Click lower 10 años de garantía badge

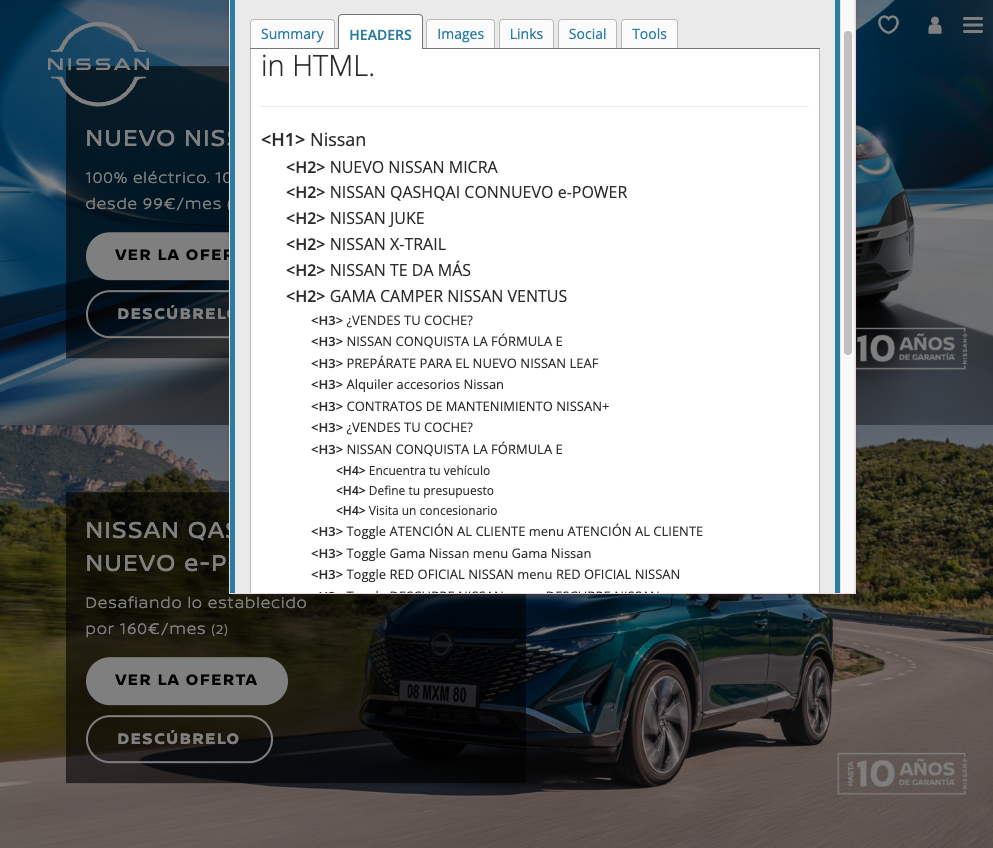(902, 774)
